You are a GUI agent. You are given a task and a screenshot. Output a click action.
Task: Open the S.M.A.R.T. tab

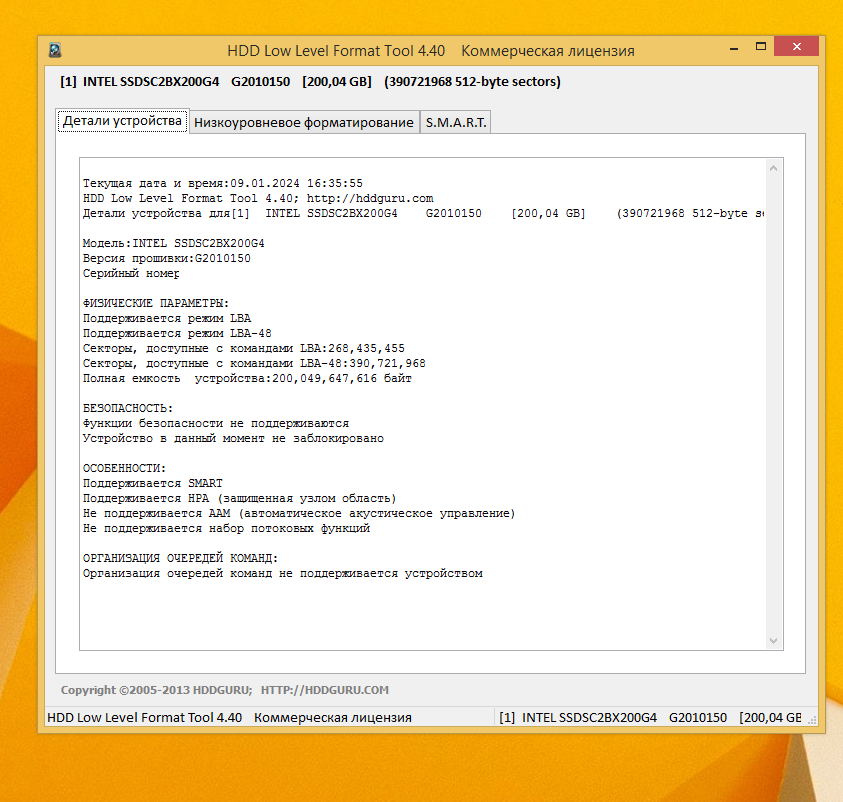pyautogui.click(x=456, y=123)
